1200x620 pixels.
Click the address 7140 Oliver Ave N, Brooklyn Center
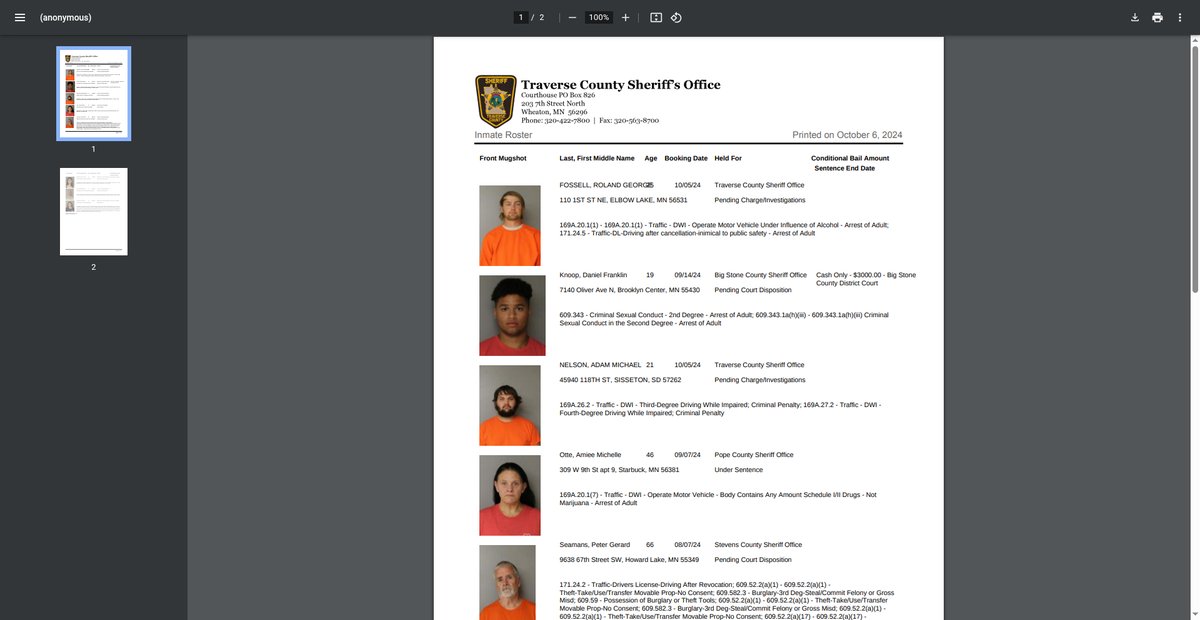coord(628,290)
